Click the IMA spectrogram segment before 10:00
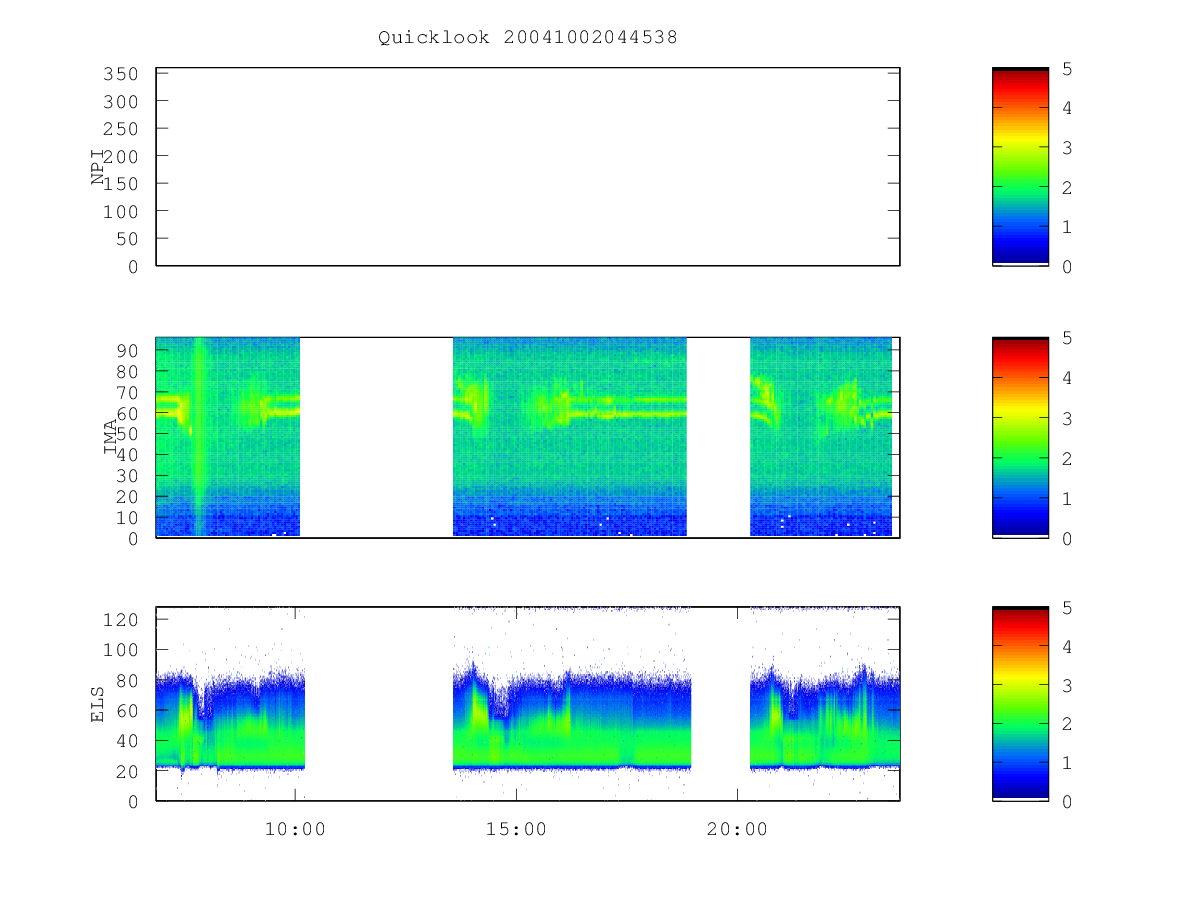 (x=228, y=437)
